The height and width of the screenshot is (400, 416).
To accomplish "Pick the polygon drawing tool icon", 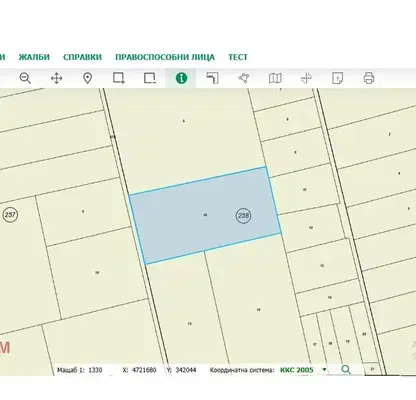I will click(x=244, y=78).
